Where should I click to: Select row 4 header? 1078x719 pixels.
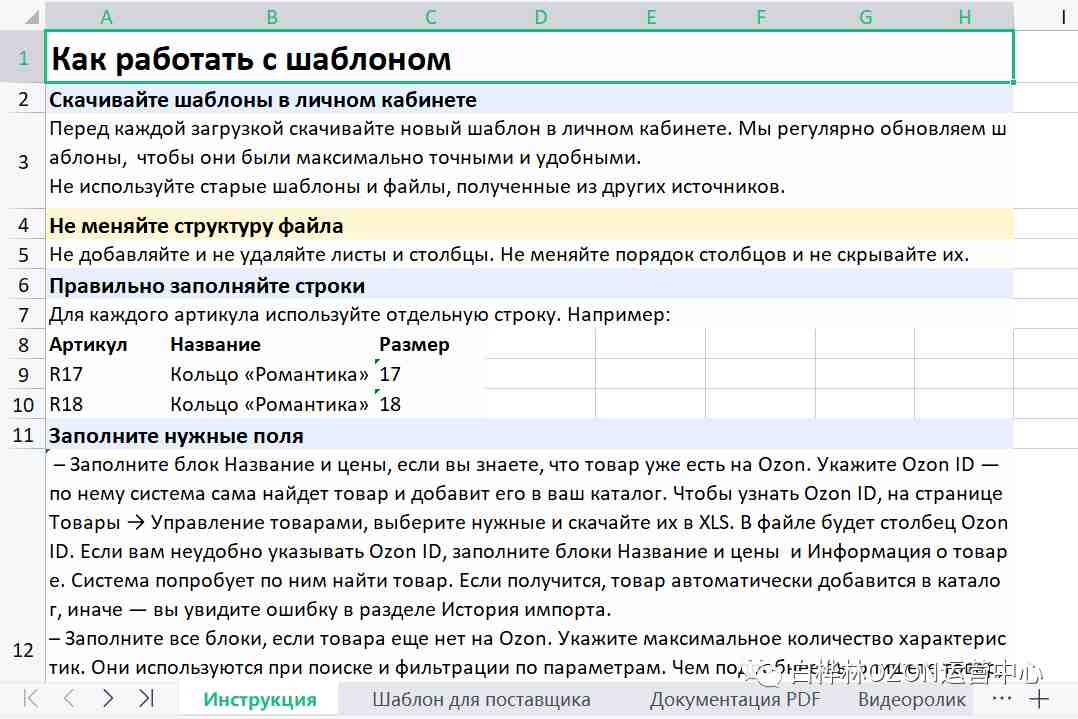pos(23,225)
